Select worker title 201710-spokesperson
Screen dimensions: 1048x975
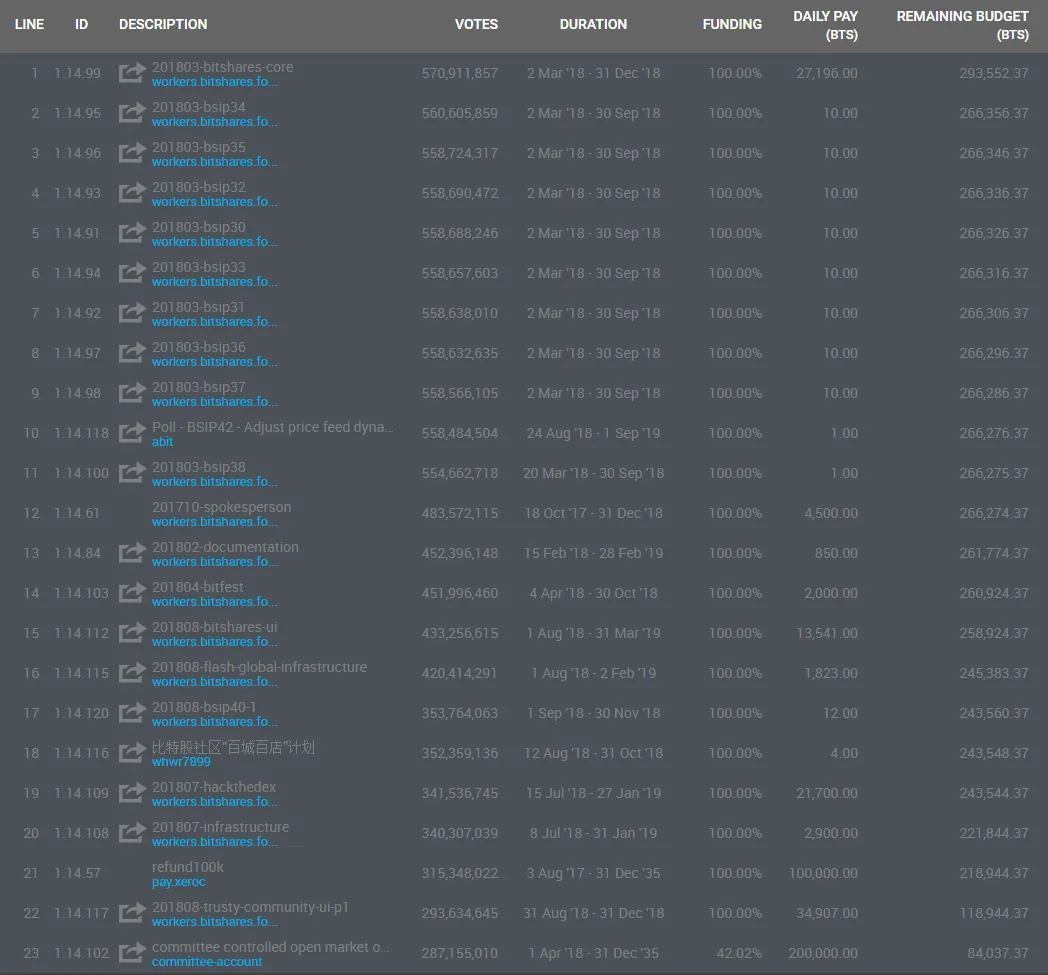pyautogui.click(x=221, y=507)
